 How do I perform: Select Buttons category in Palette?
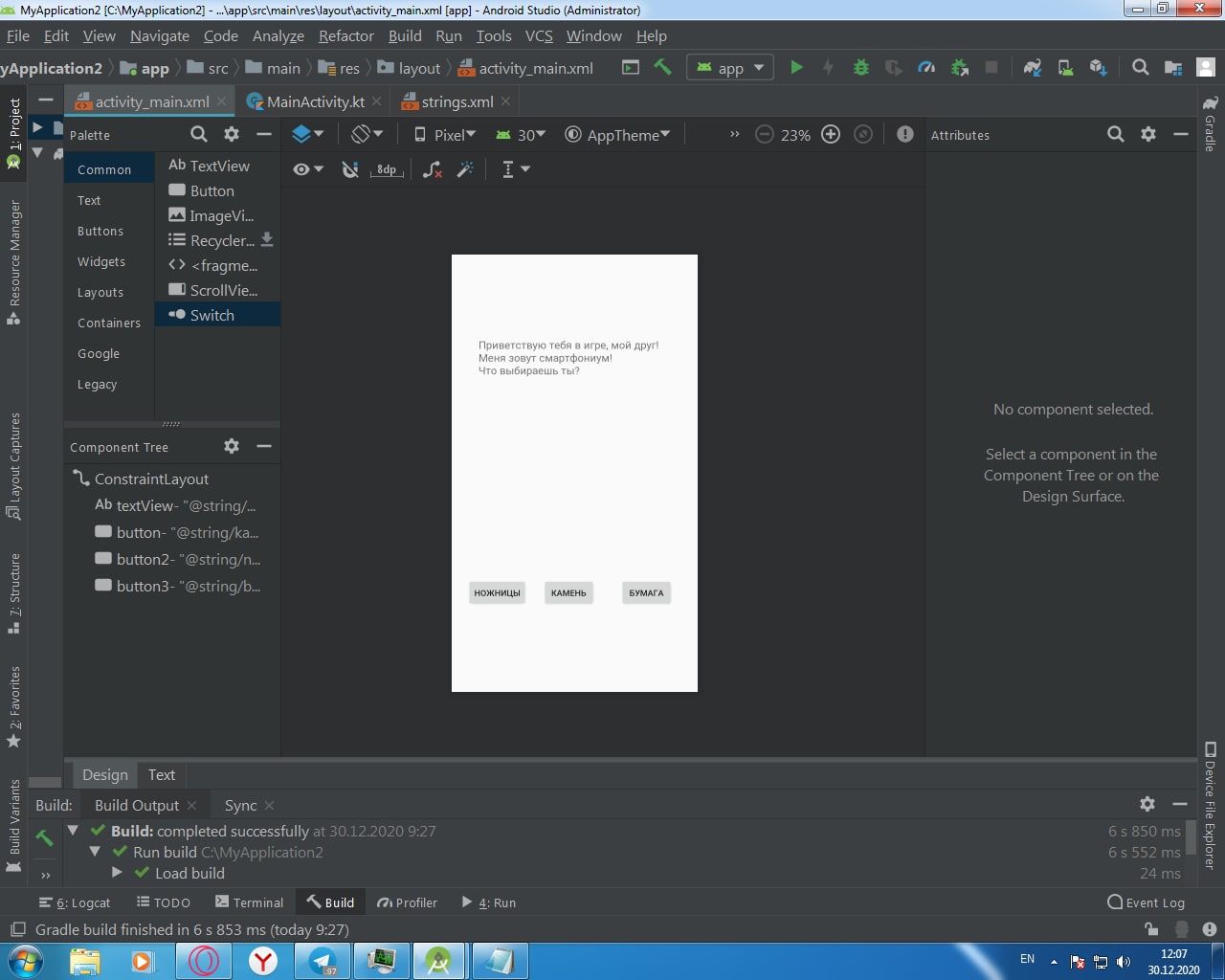(x=100, y=232)
